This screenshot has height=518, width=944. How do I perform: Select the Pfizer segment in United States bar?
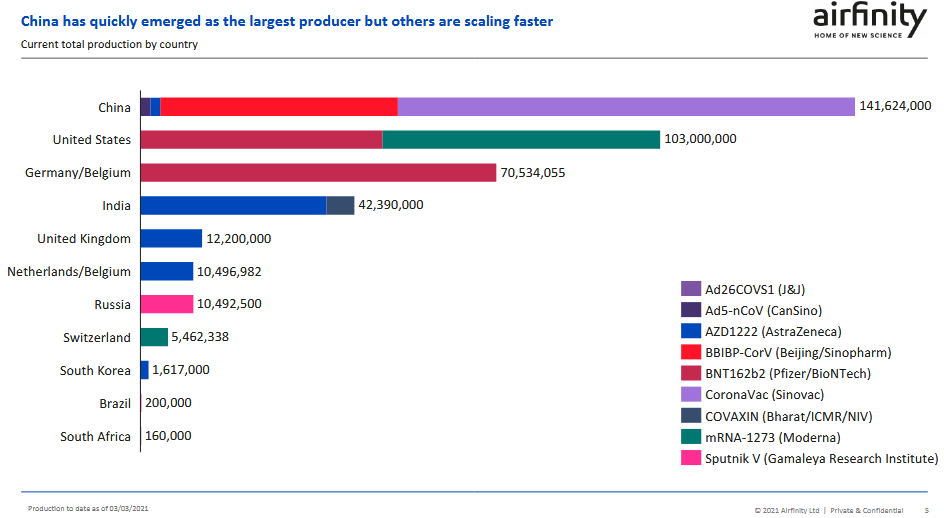tap(261, 140)
